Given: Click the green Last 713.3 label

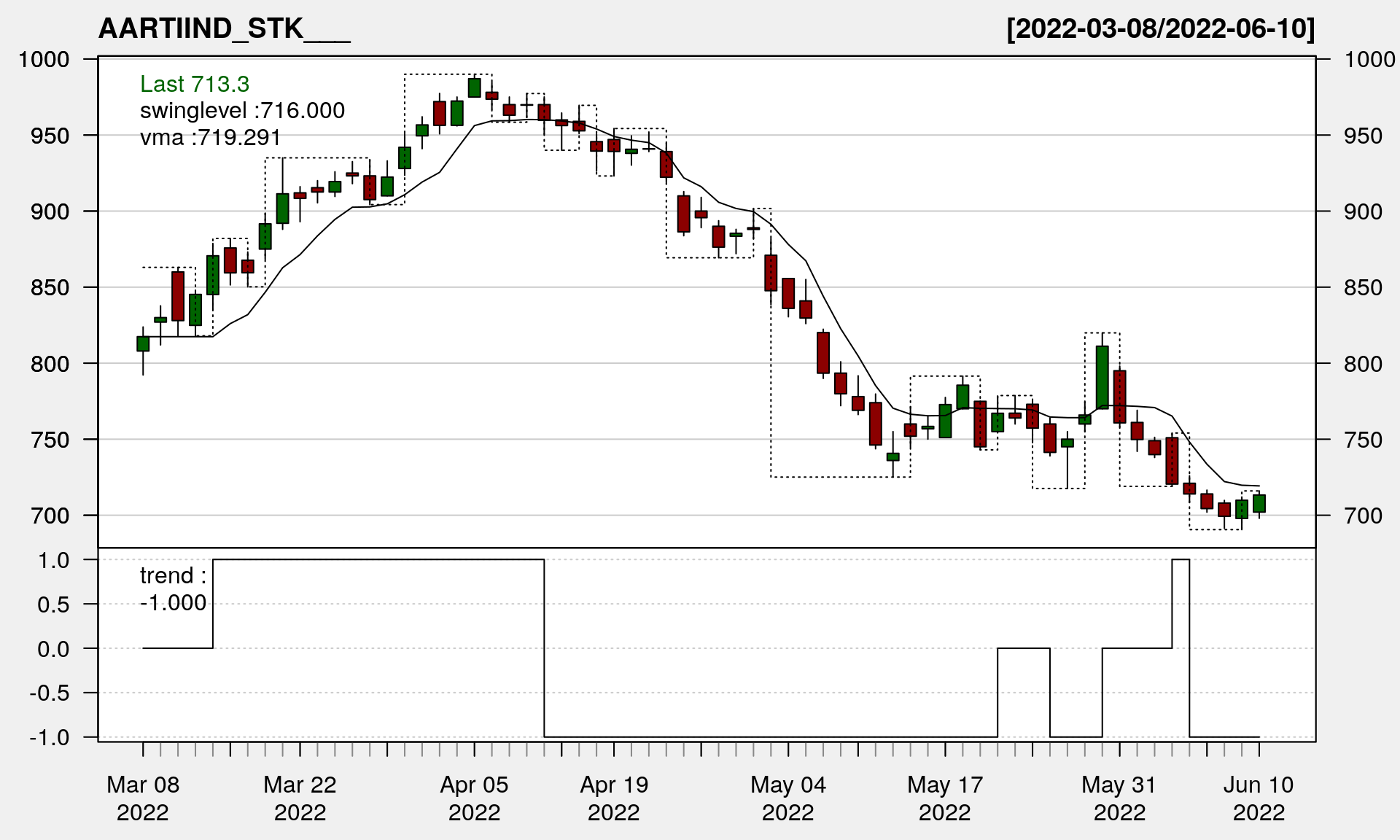Looking at the screenshot, I should click(195, 84).
